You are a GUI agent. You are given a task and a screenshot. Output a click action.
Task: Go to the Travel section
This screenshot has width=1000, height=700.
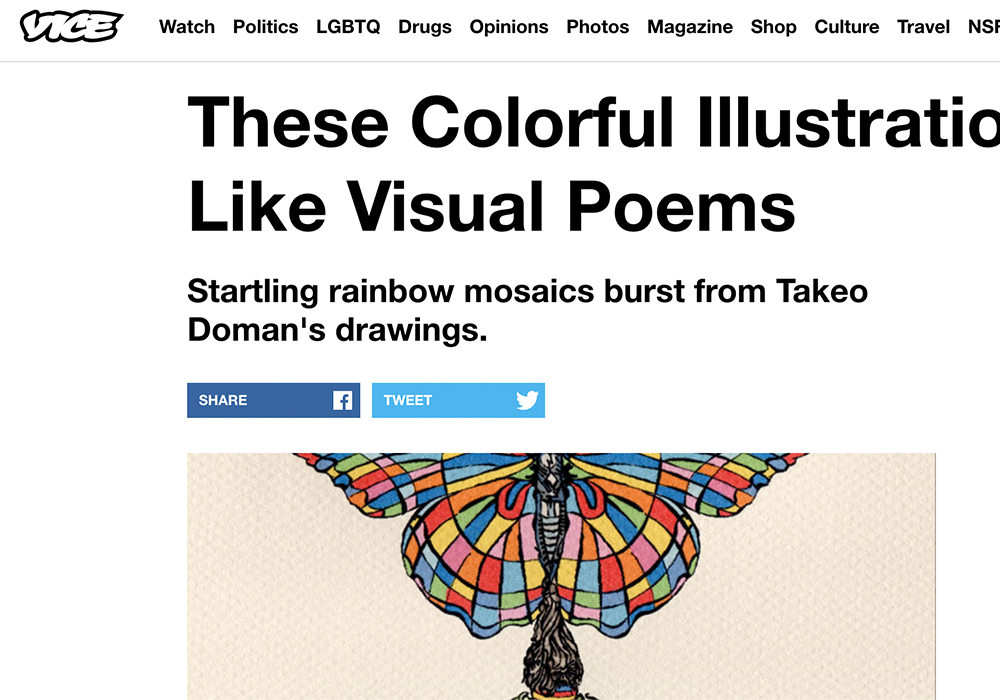coord(923,27)
